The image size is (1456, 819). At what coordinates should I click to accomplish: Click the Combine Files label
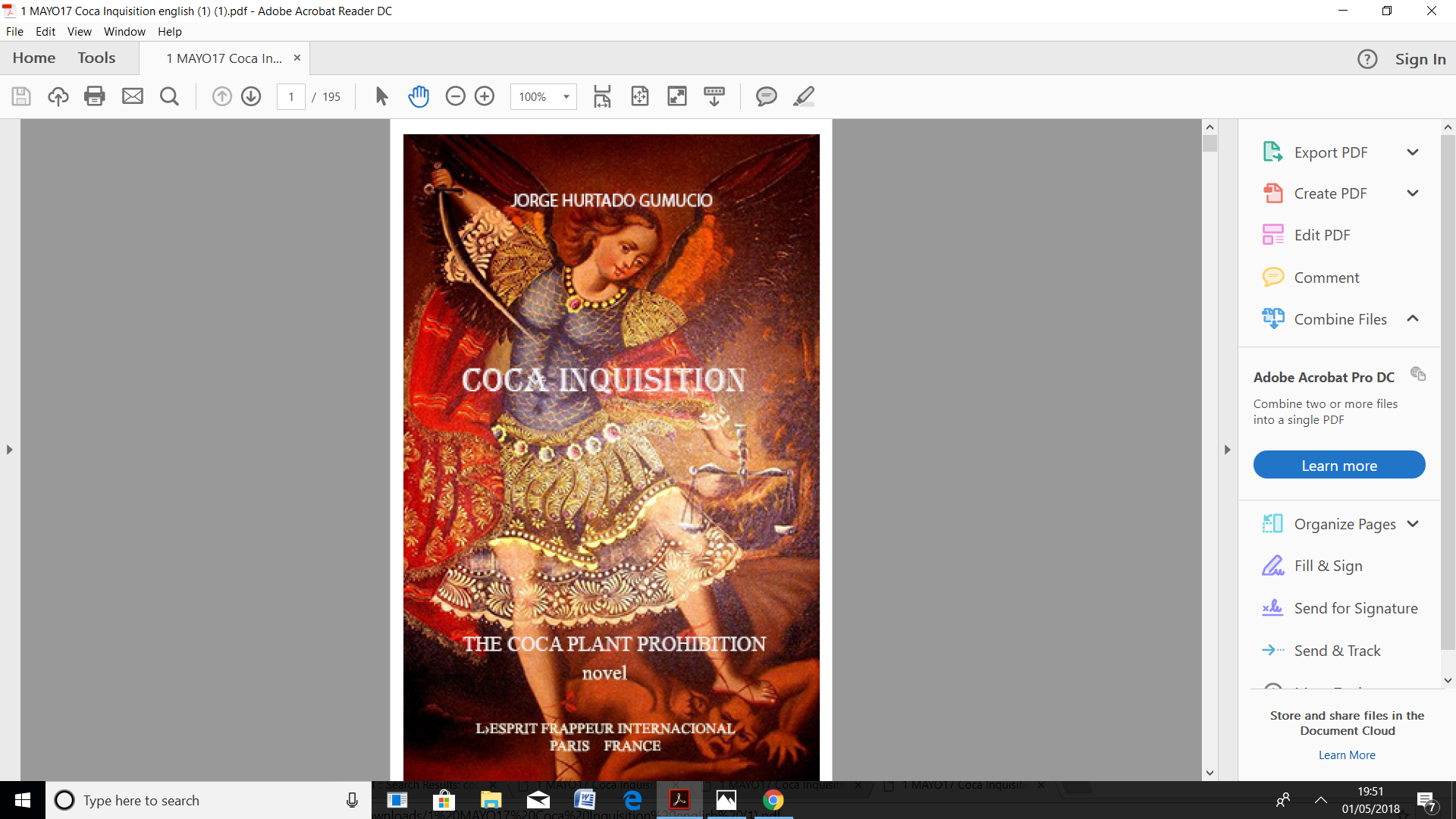[1340, 319]
